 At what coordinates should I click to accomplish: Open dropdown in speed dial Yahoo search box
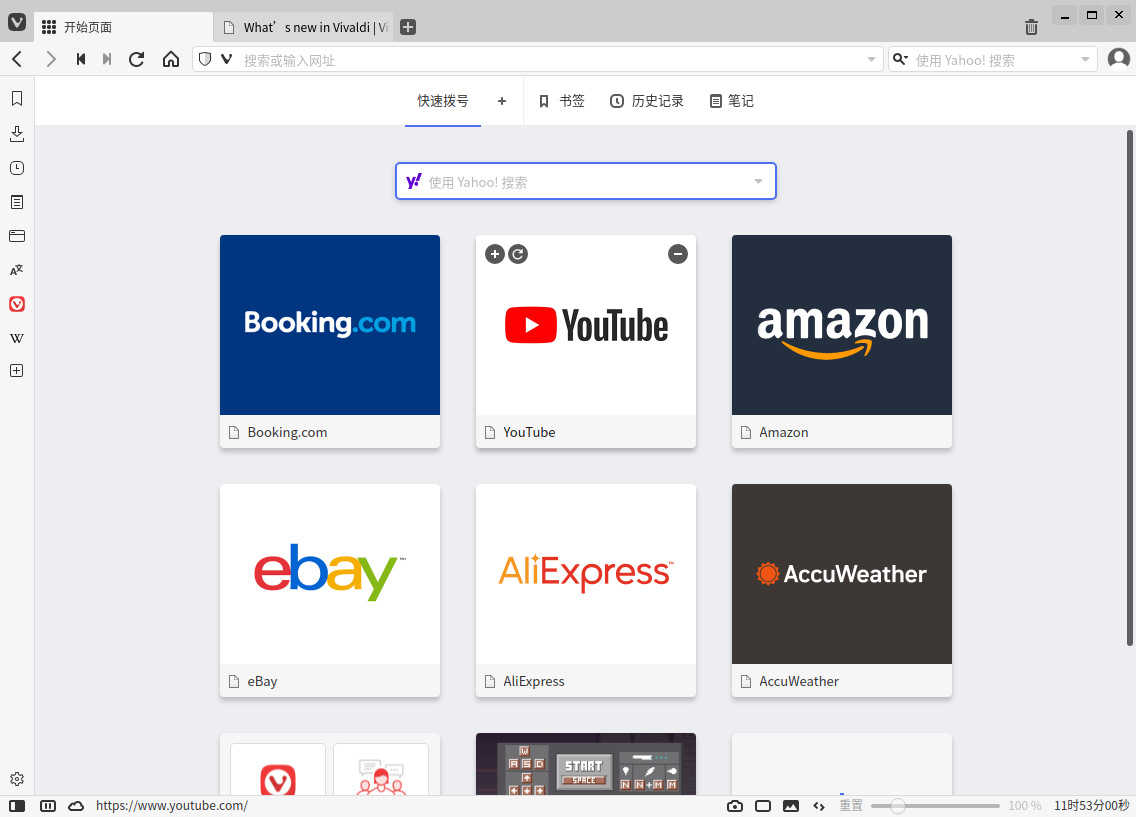[758, 181]
